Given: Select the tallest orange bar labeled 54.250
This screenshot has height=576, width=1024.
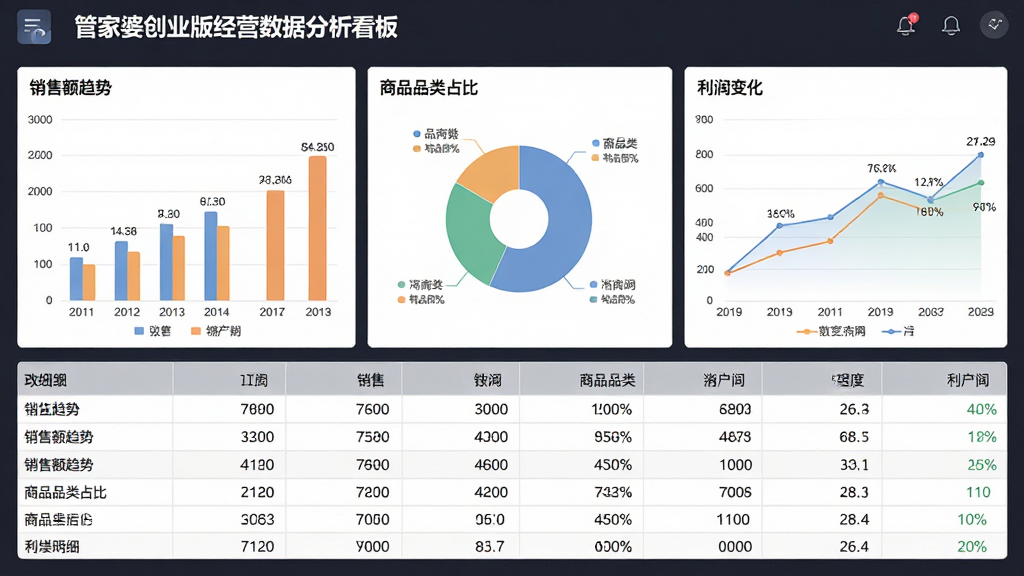Looking at the screenshot, I should [x=317, y=228].
